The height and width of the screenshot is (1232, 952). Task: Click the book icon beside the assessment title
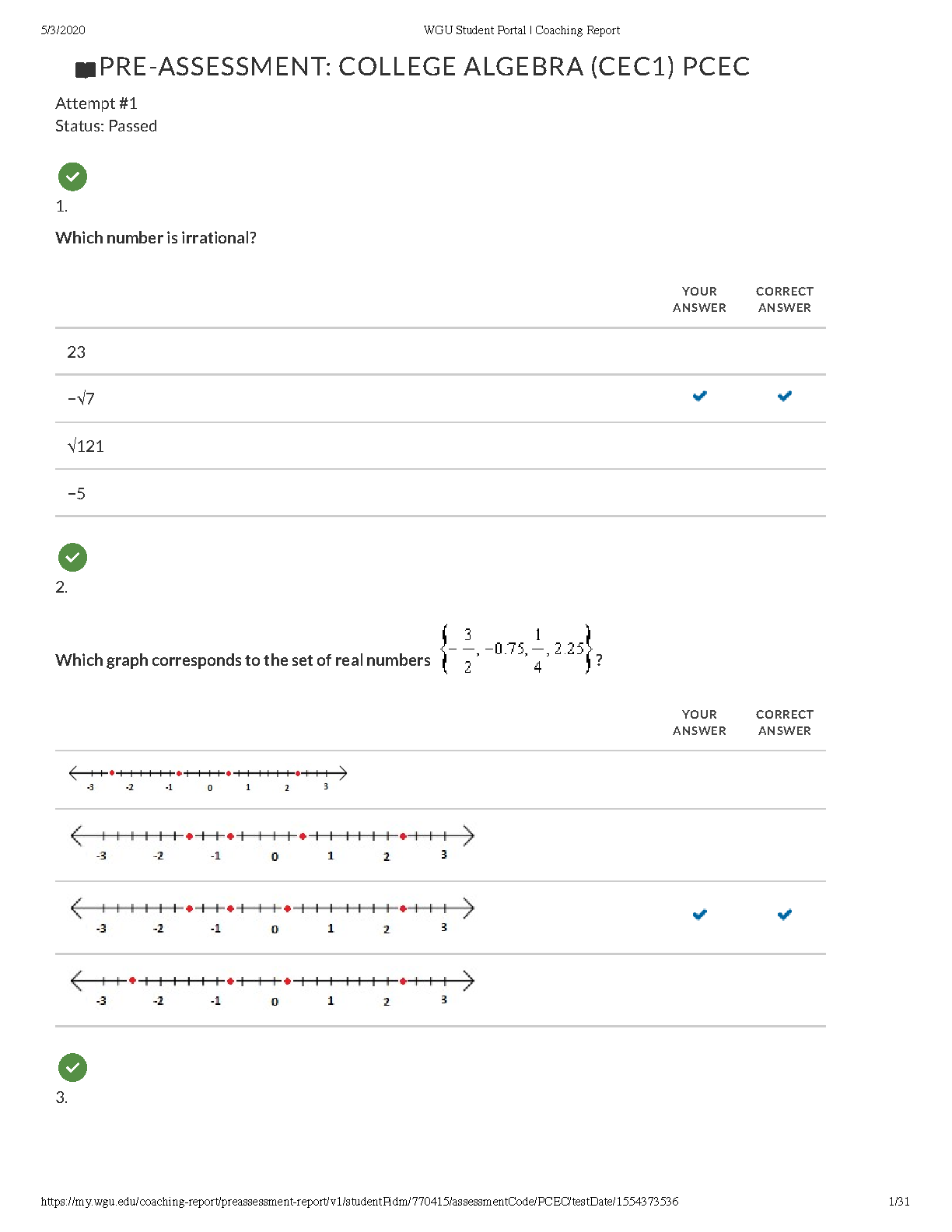coord(85,70)
